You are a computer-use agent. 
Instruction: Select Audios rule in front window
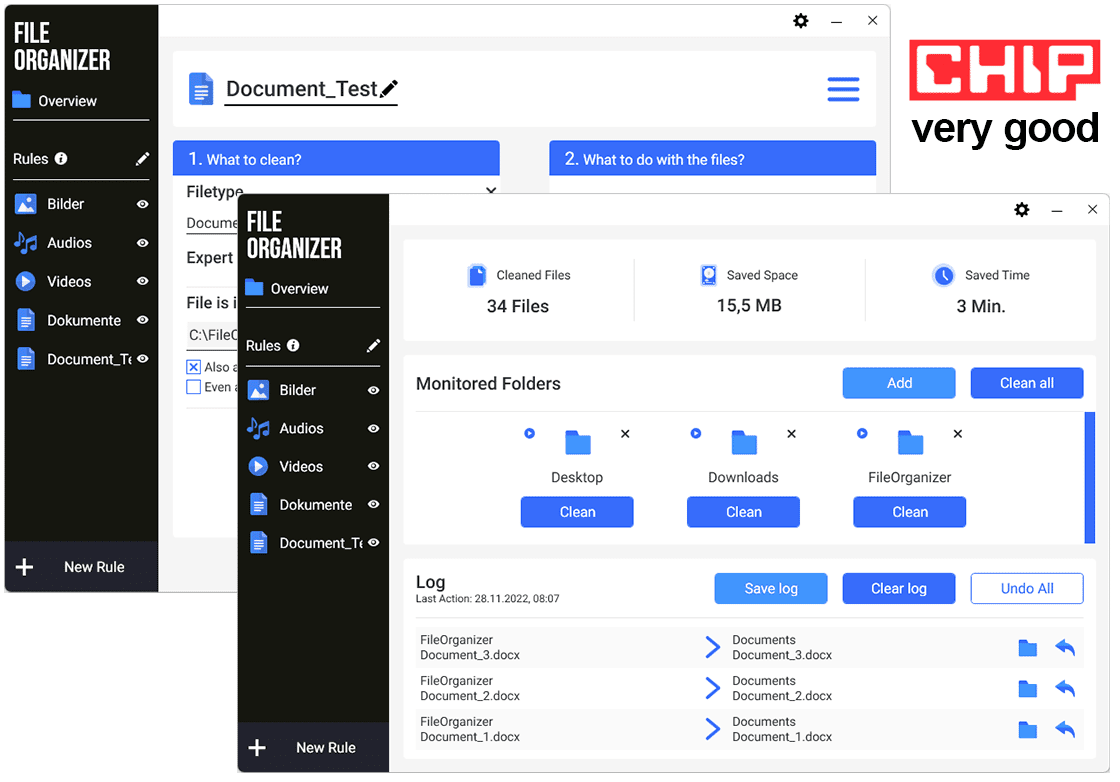301,428
